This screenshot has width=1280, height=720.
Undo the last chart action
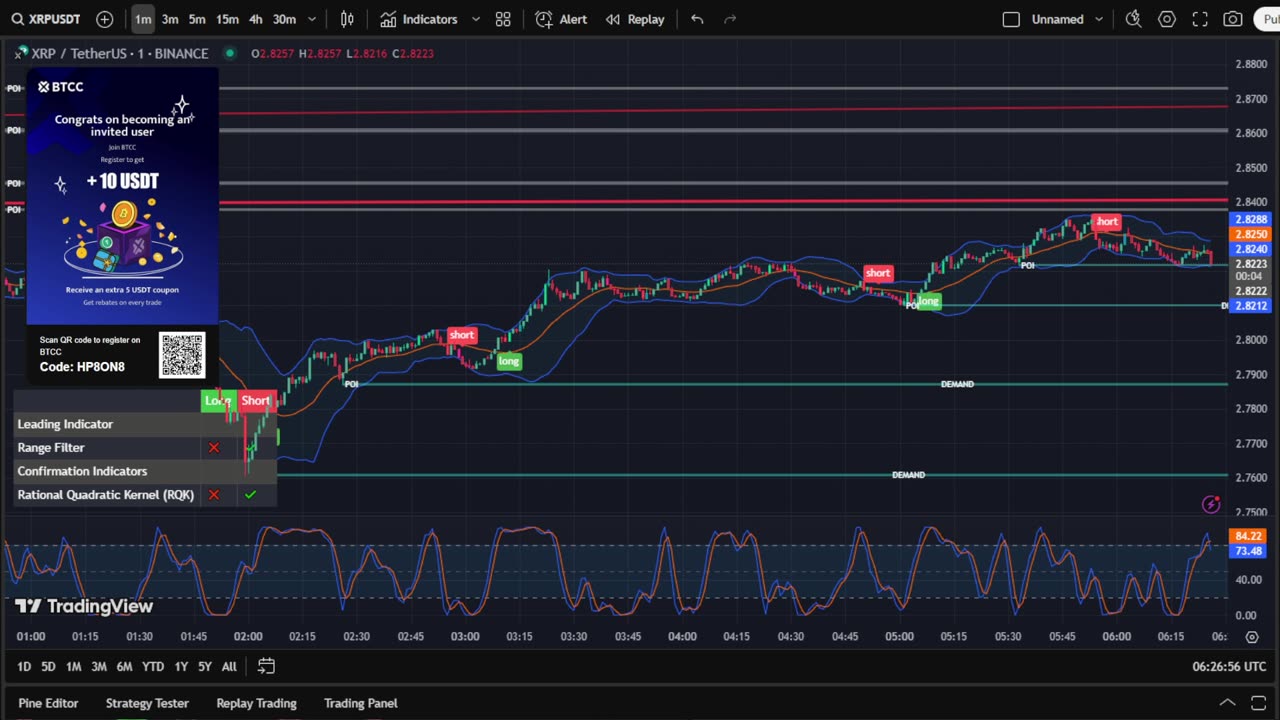[697, 19]
